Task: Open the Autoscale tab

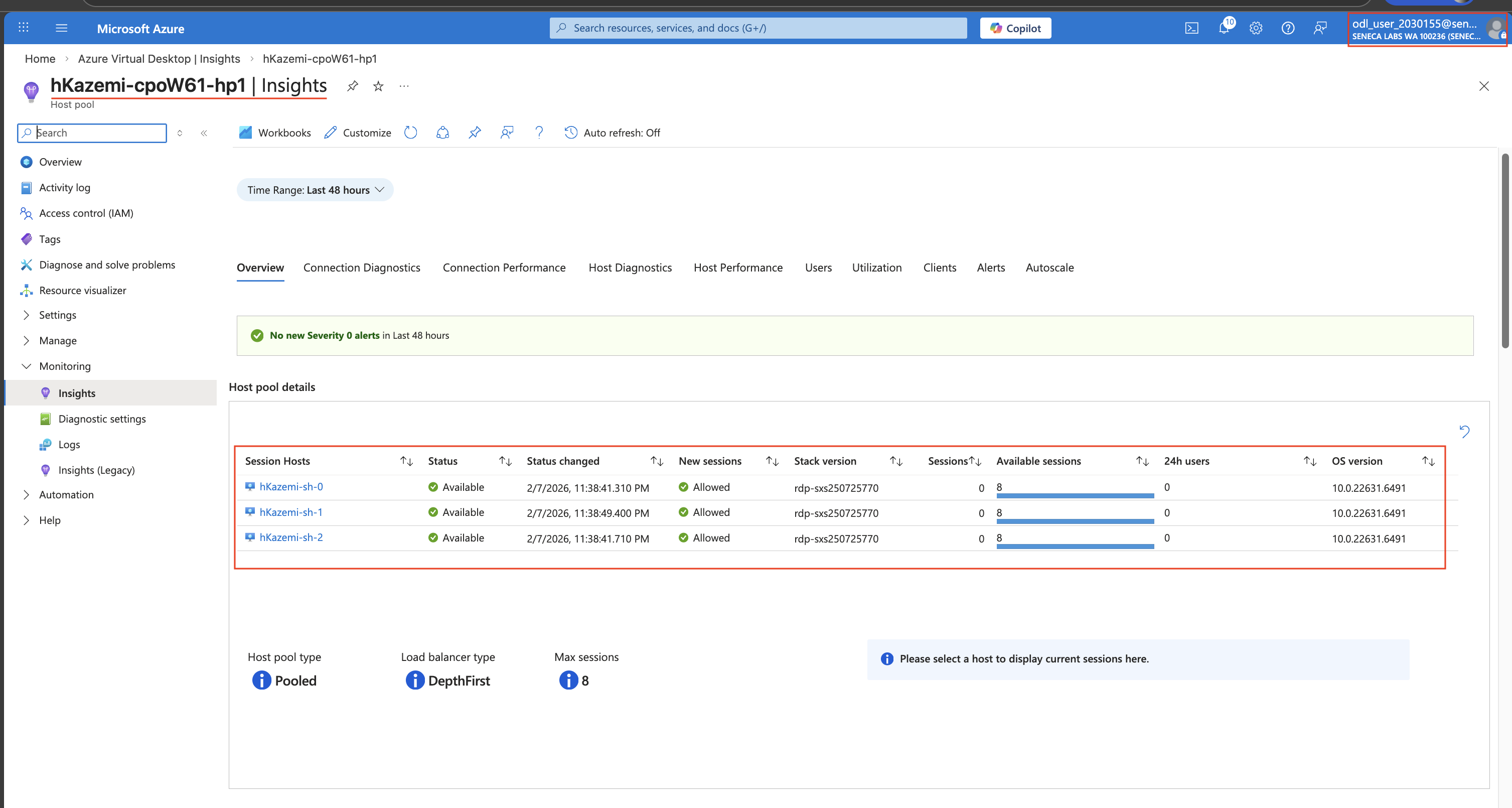Action: click(1049, 268)
